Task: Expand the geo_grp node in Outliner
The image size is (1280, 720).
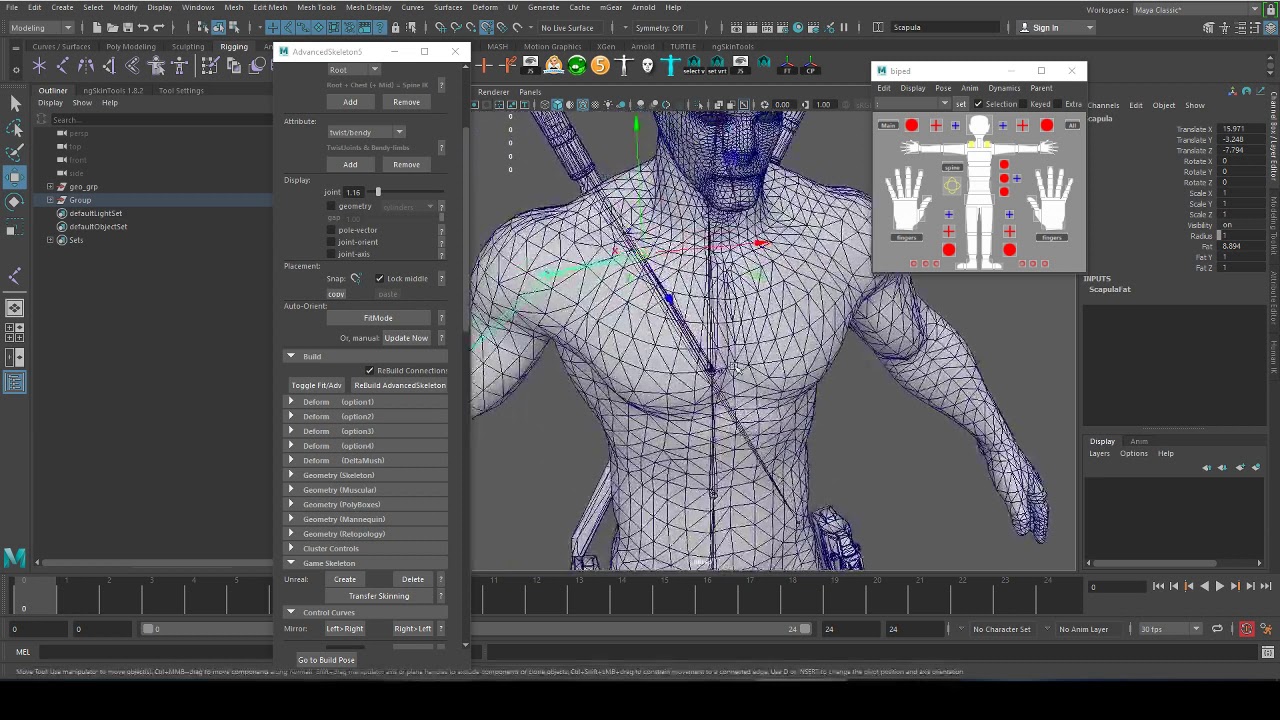Action: coord(50,187)
